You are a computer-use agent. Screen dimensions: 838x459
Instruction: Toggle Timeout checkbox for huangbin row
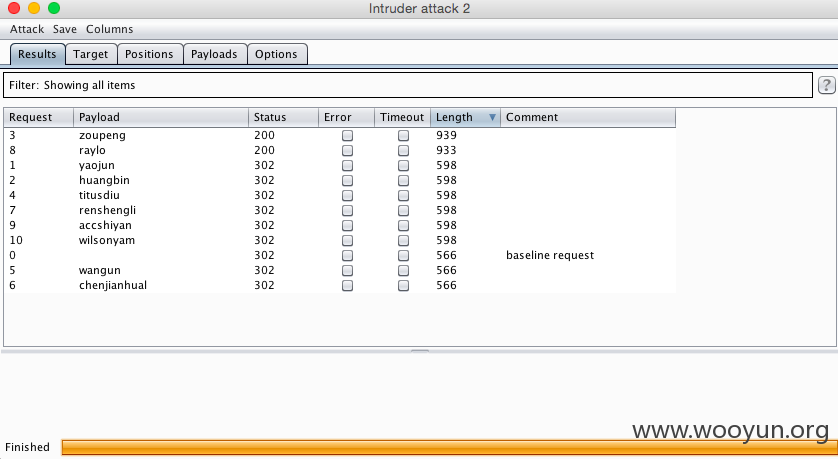point(404,181)
